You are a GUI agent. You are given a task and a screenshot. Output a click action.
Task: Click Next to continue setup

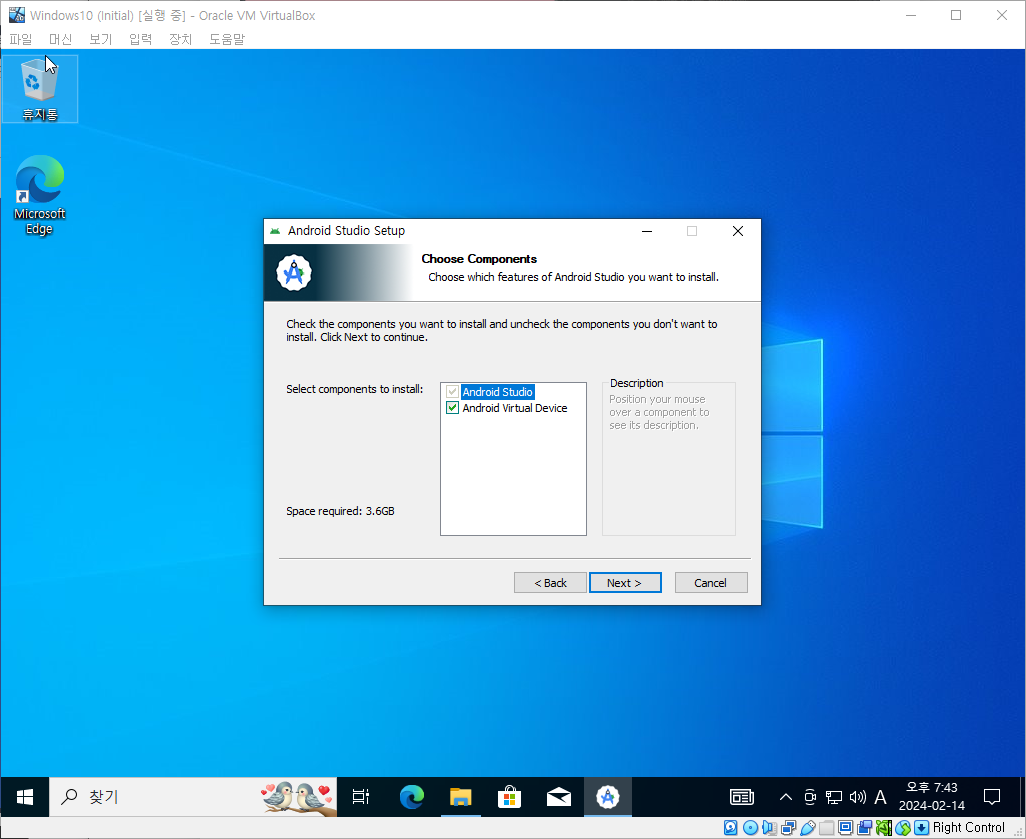pos(625,582)
